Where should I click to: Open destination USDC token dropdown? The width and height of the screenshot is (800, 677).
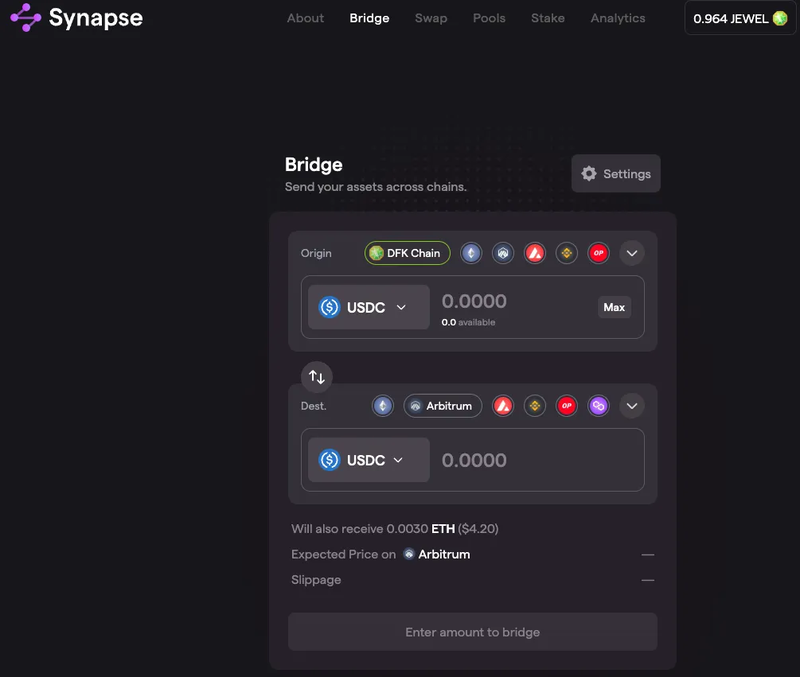pyautogui.click(x=368, y=460)
